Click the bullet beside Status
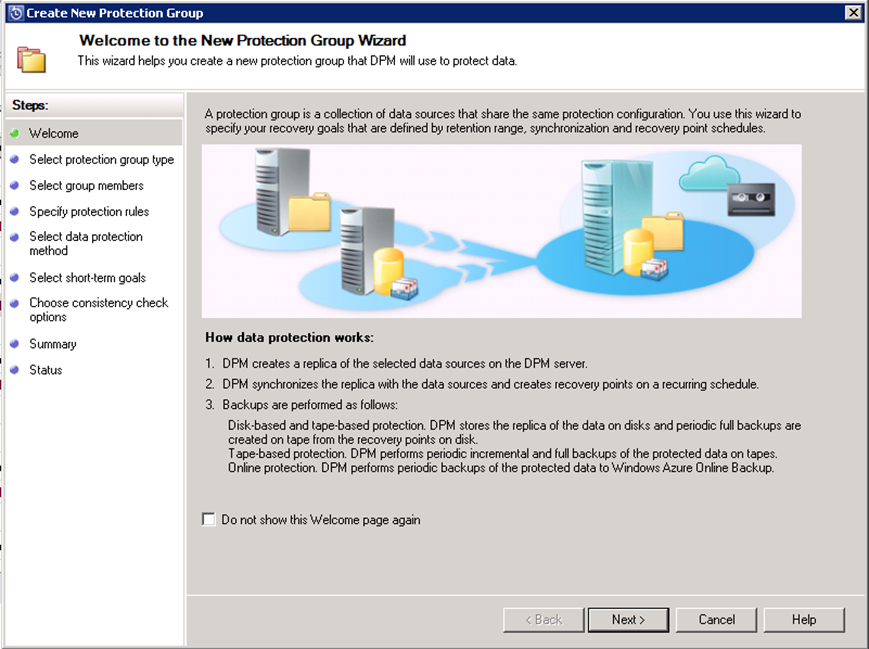This screenshot has height=649, width=869. click(15, 370)
